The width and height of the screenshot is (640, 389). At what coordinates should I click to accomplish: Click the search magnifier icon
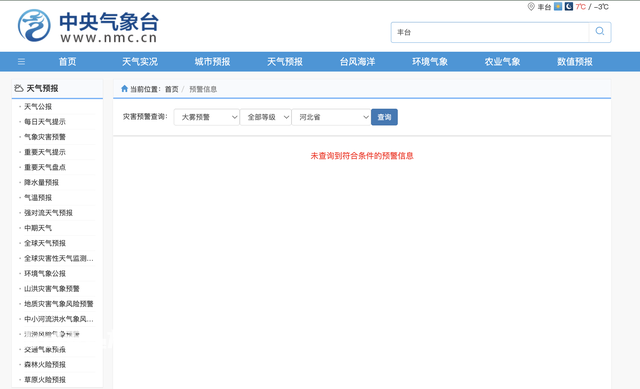pyautogui.click(x=600, y=31)
